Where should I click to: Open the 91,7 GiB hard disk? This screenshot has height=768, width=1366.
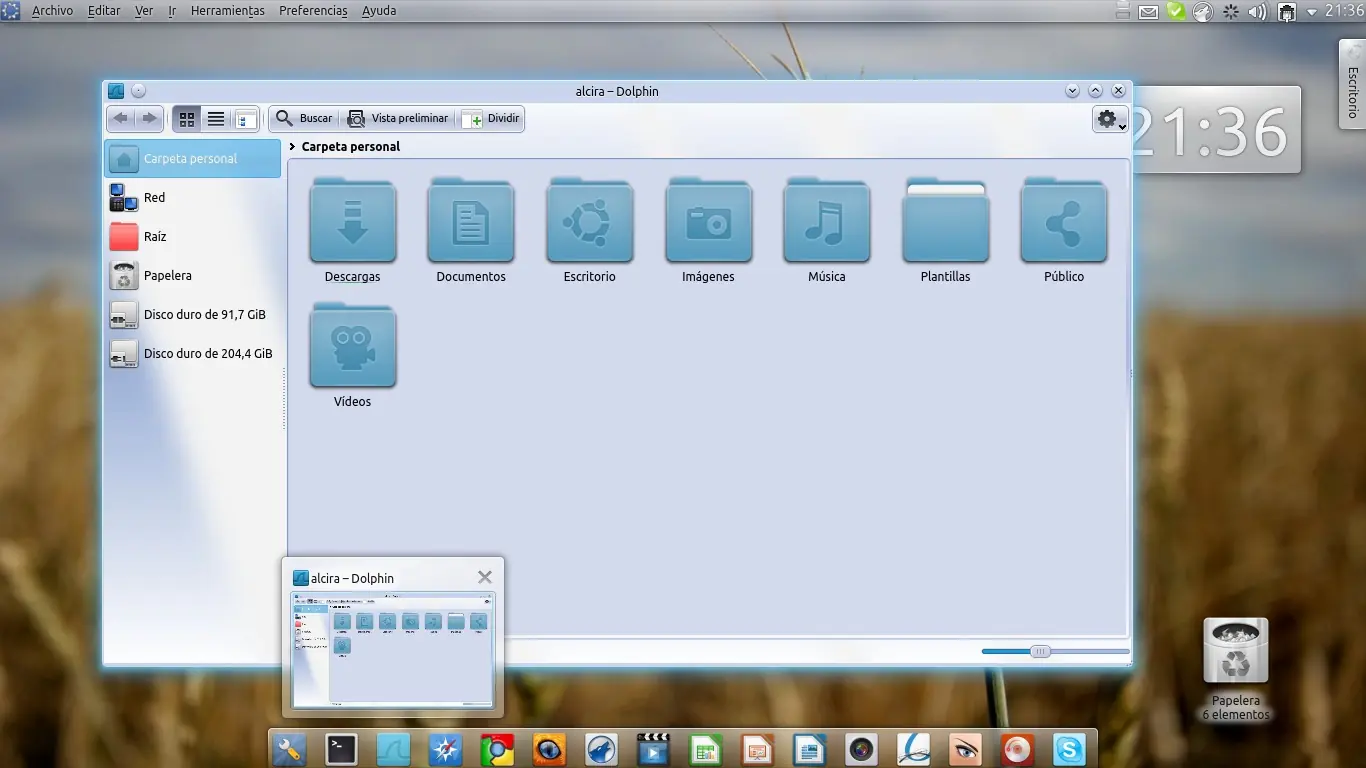(x=204, y=314)
